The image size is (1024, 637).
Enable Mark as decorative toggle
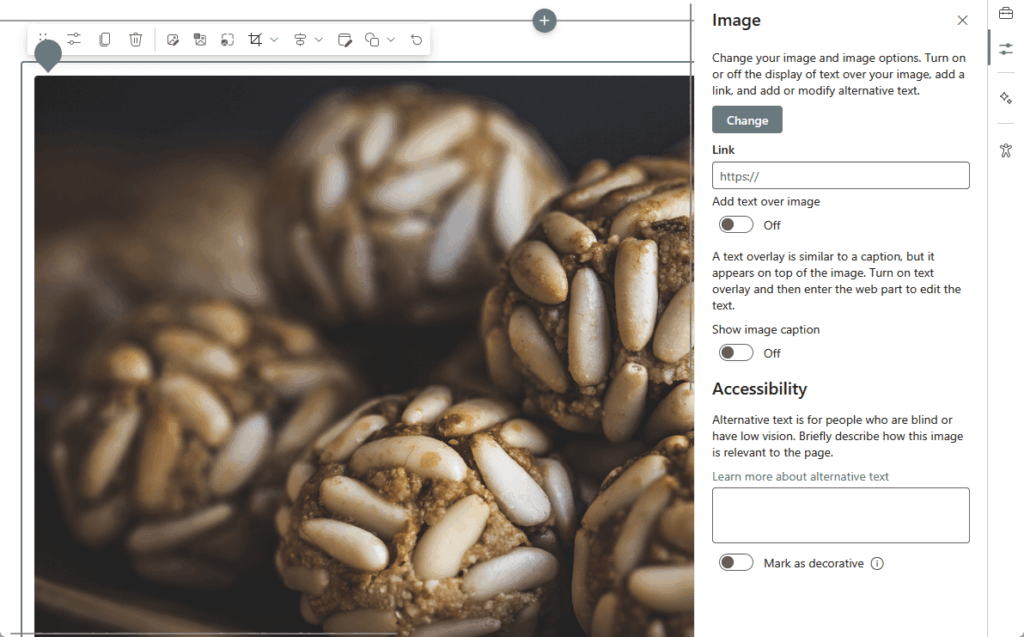click(x=736, y=563)
